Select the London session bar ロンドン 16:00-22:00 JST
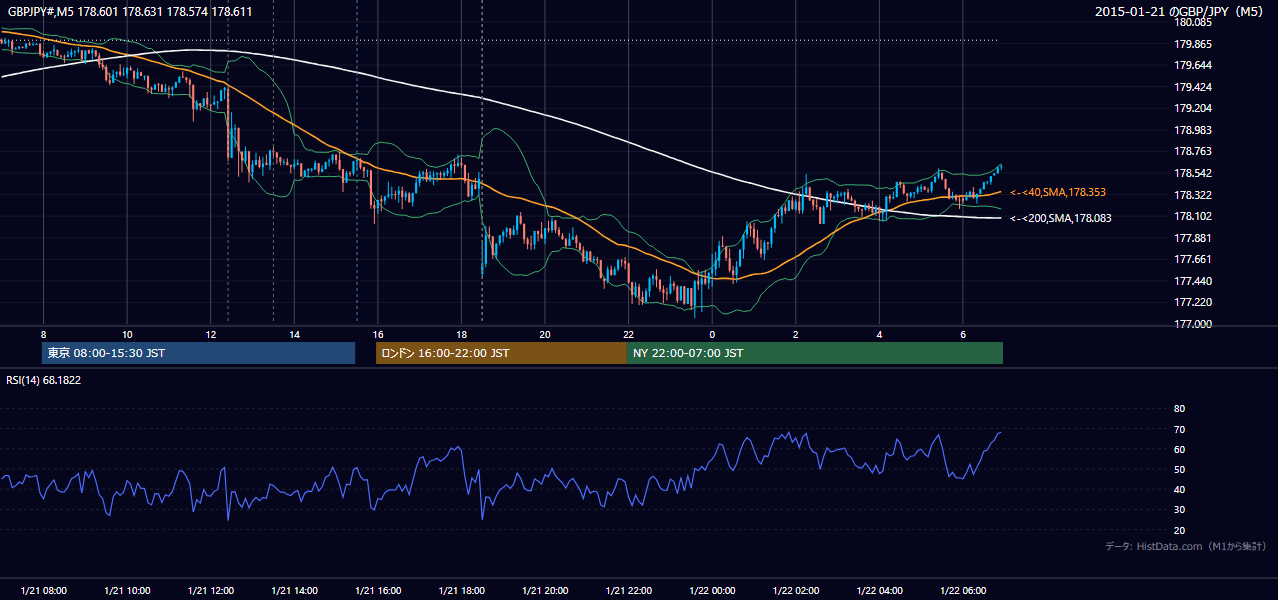 click(501, 353)
